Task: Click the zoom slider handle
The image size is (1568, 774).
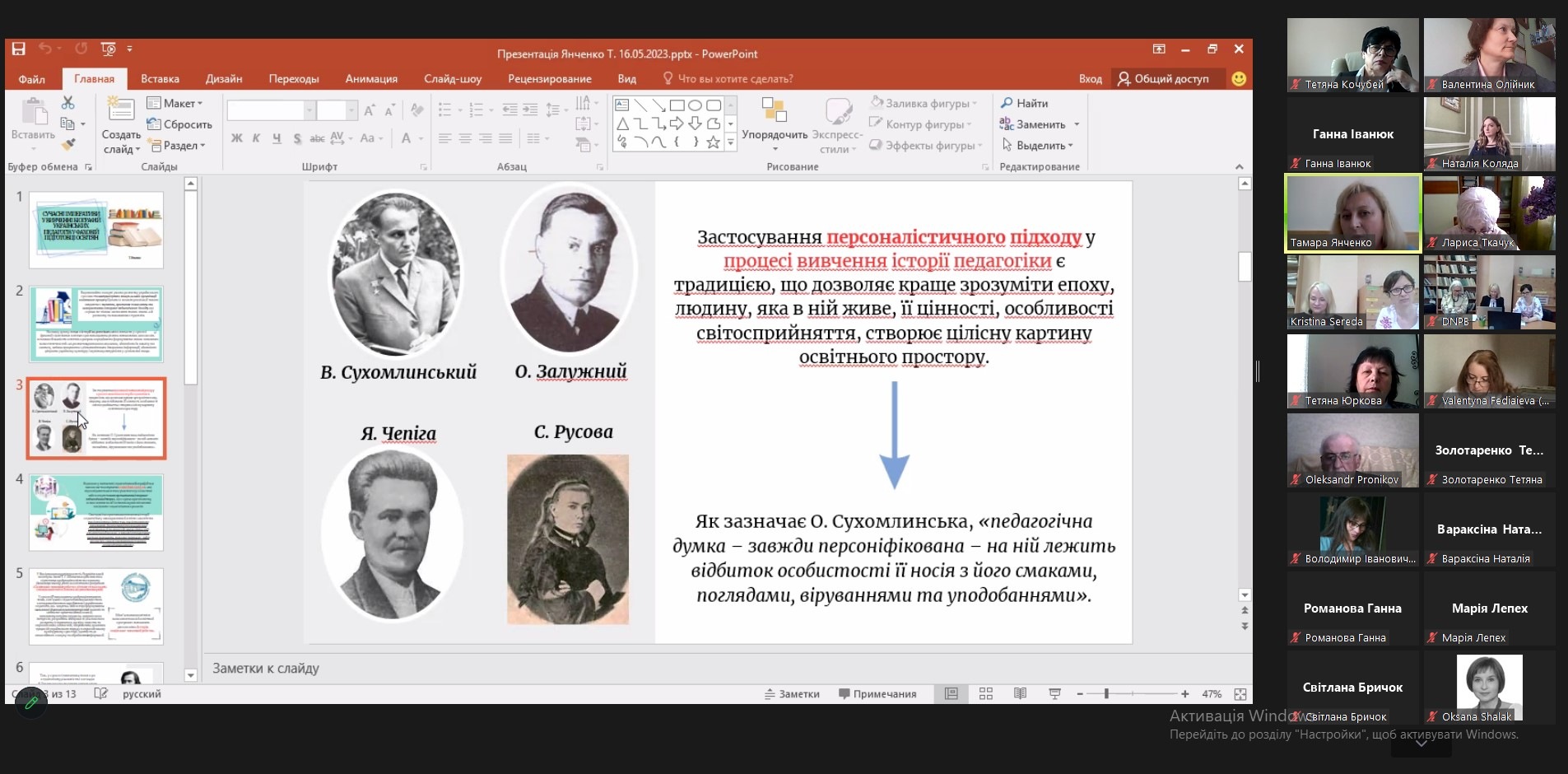Action: [1107, 694]
